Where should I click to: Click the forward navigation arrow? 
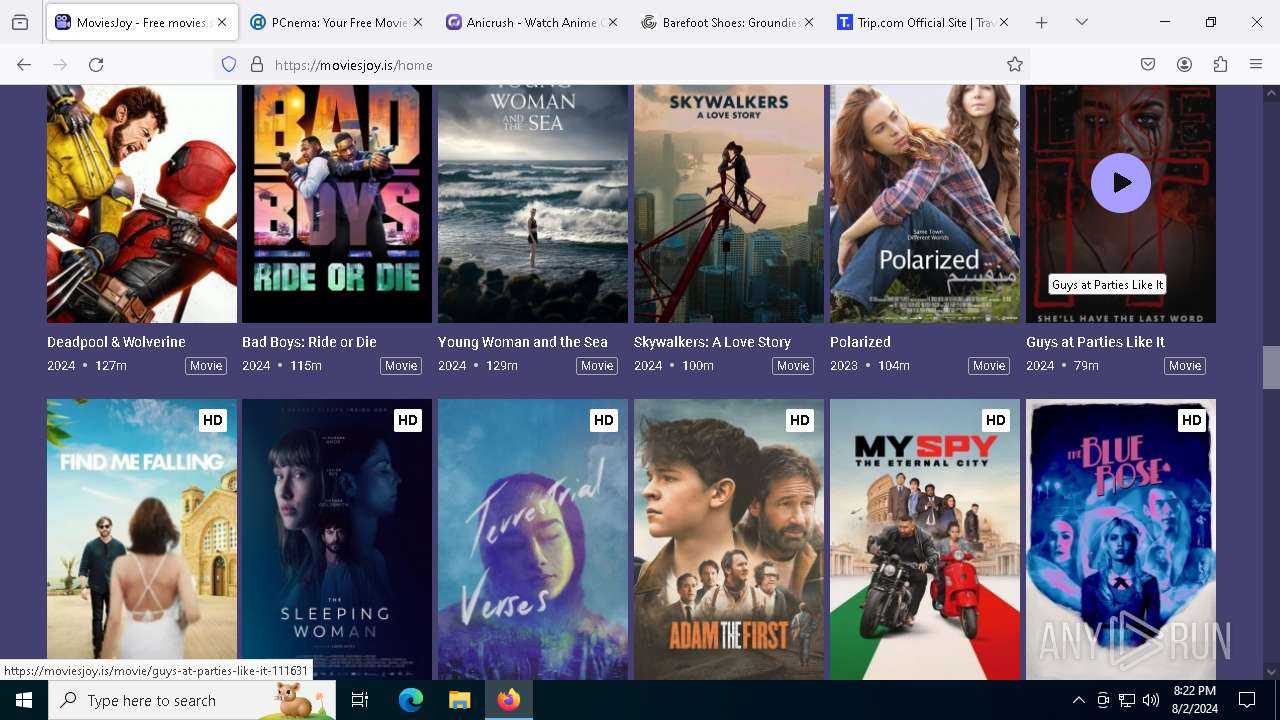(x=60, y=64)
